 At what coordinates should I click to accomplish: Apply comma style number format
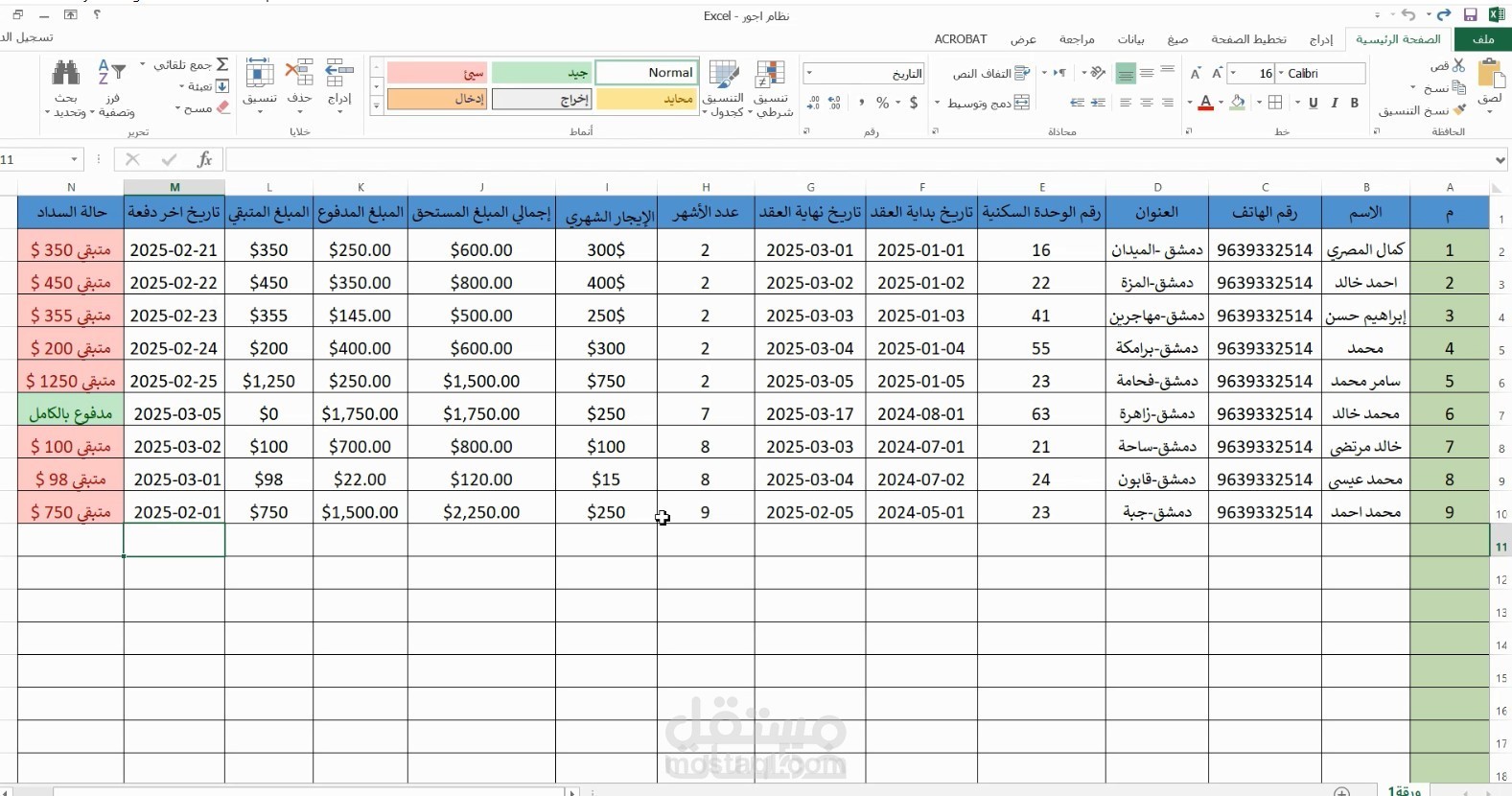pos(861,103)
